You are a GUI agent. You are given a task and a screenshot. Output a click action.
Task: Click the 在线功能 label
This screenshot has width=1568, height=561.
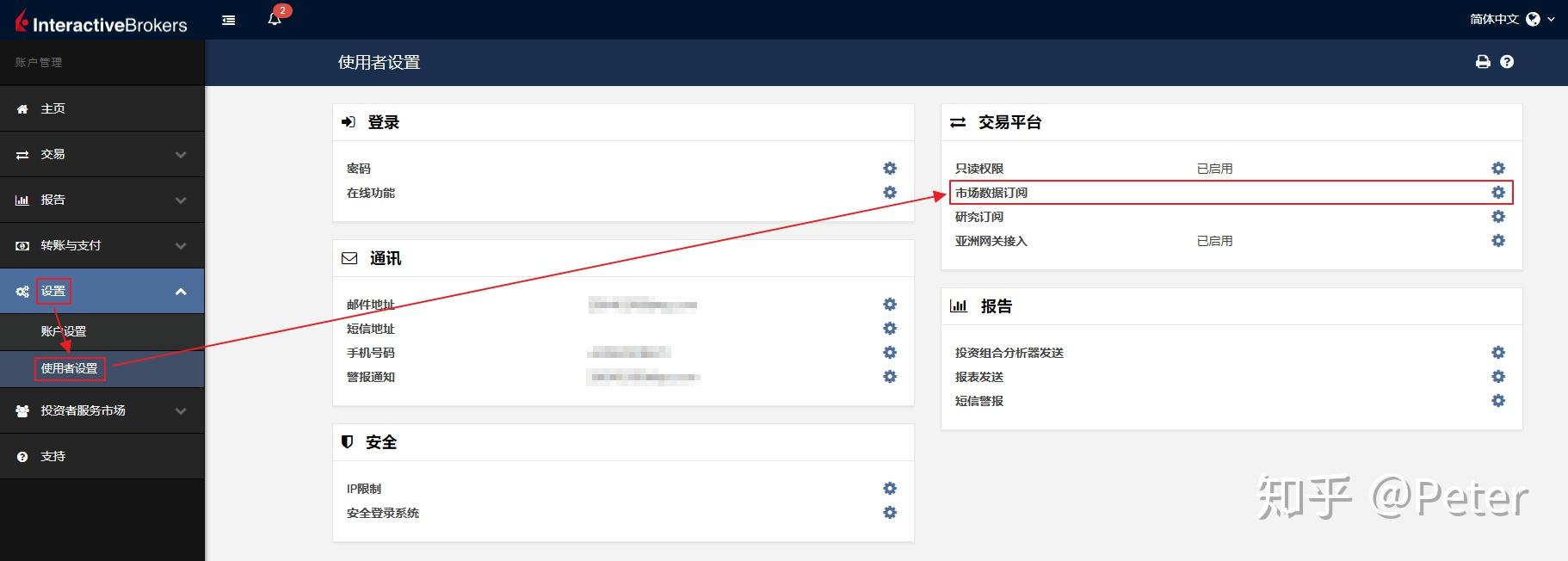(371, 193)
